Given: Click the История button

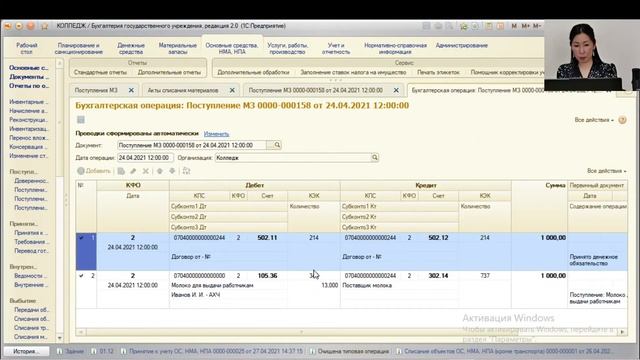Looking at the screenshot, I should tap(26, 351).
